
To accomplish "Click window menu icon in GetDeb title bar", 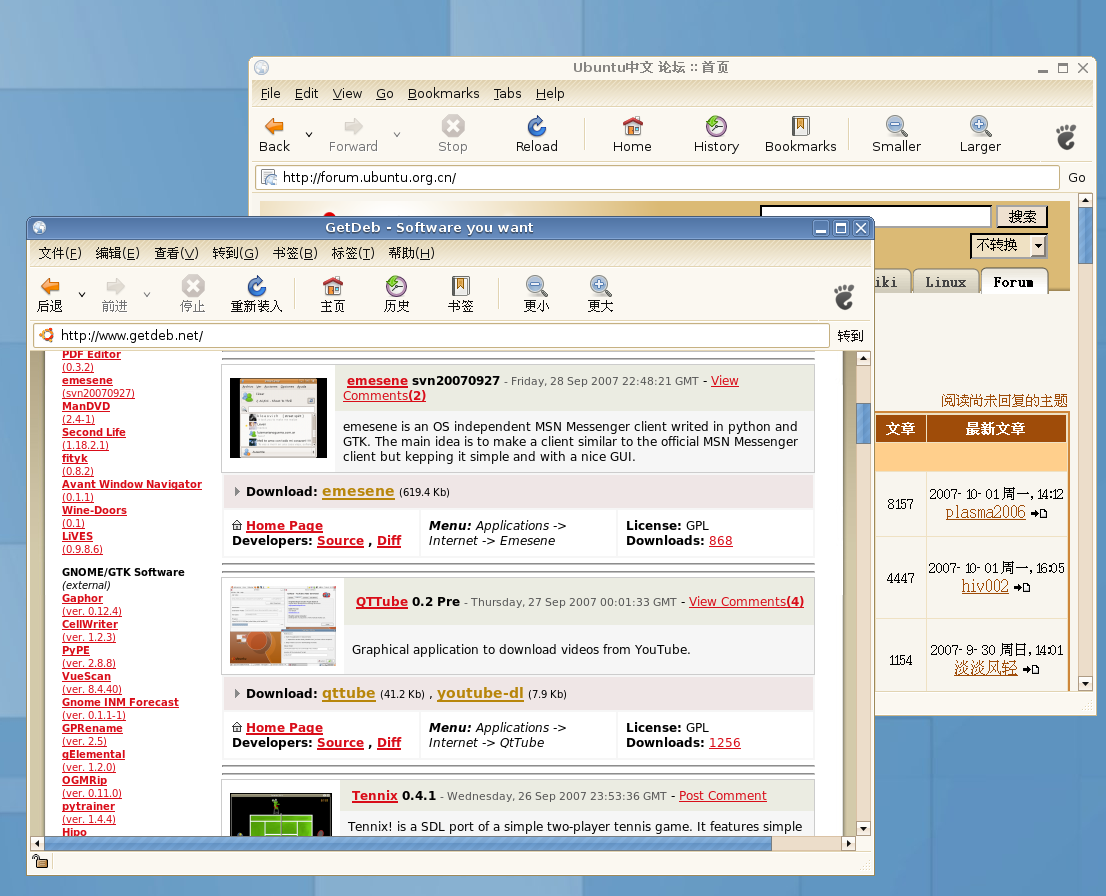I will (40, 227).
